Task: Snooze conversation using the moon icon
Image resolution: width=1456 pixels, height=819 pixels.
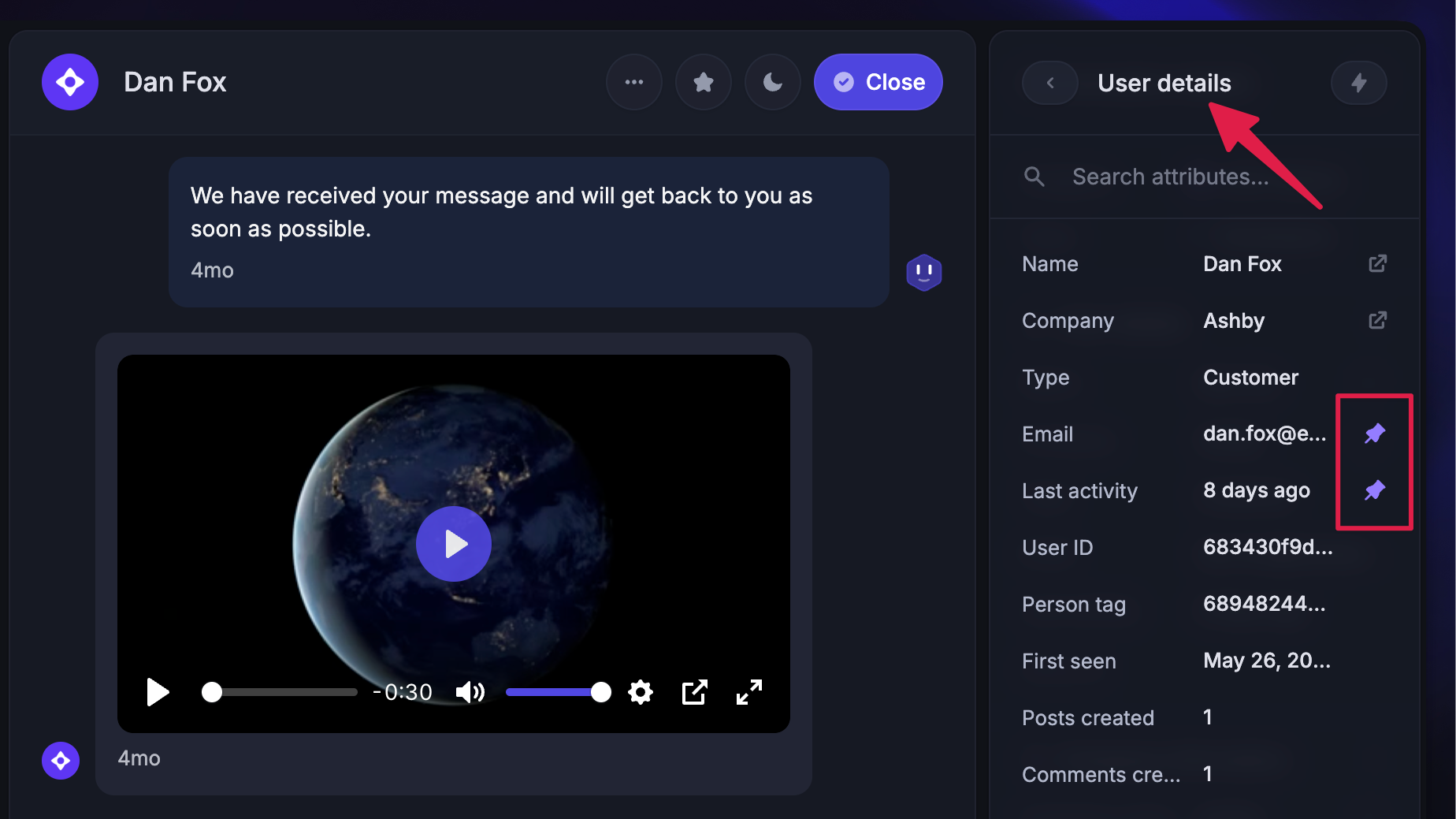Action: point(772,82)
